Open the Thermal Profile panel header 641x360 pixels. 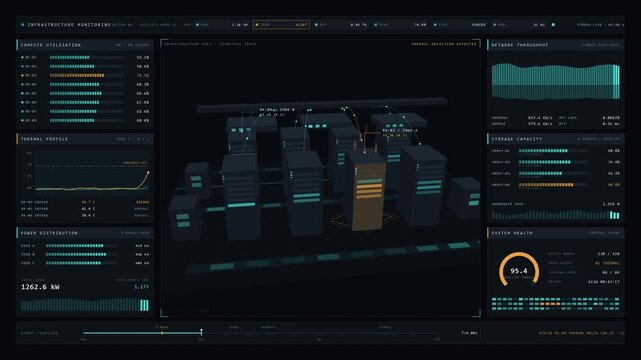tap(85, 139)
